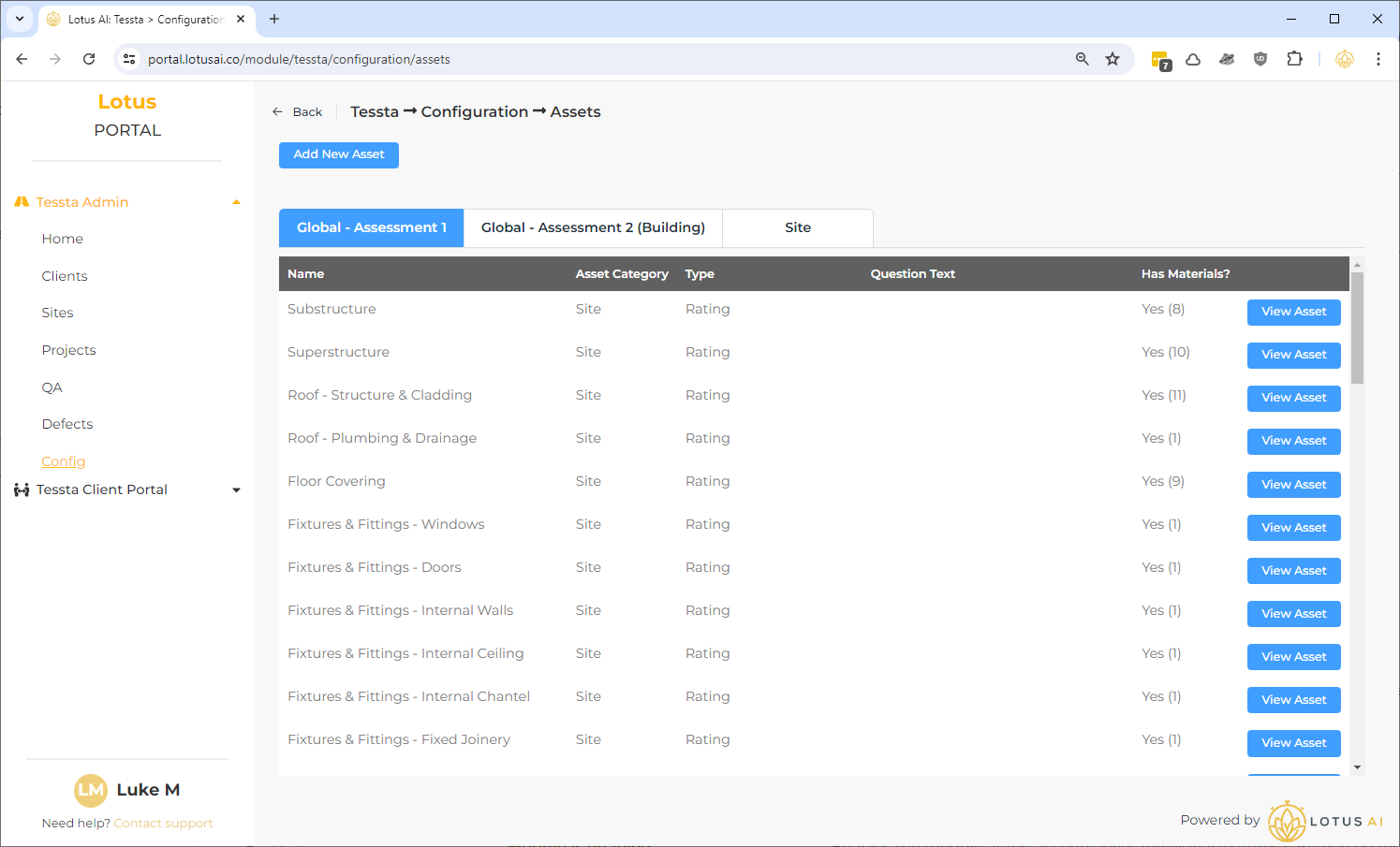Click the address bar URL field

point(599,59)
